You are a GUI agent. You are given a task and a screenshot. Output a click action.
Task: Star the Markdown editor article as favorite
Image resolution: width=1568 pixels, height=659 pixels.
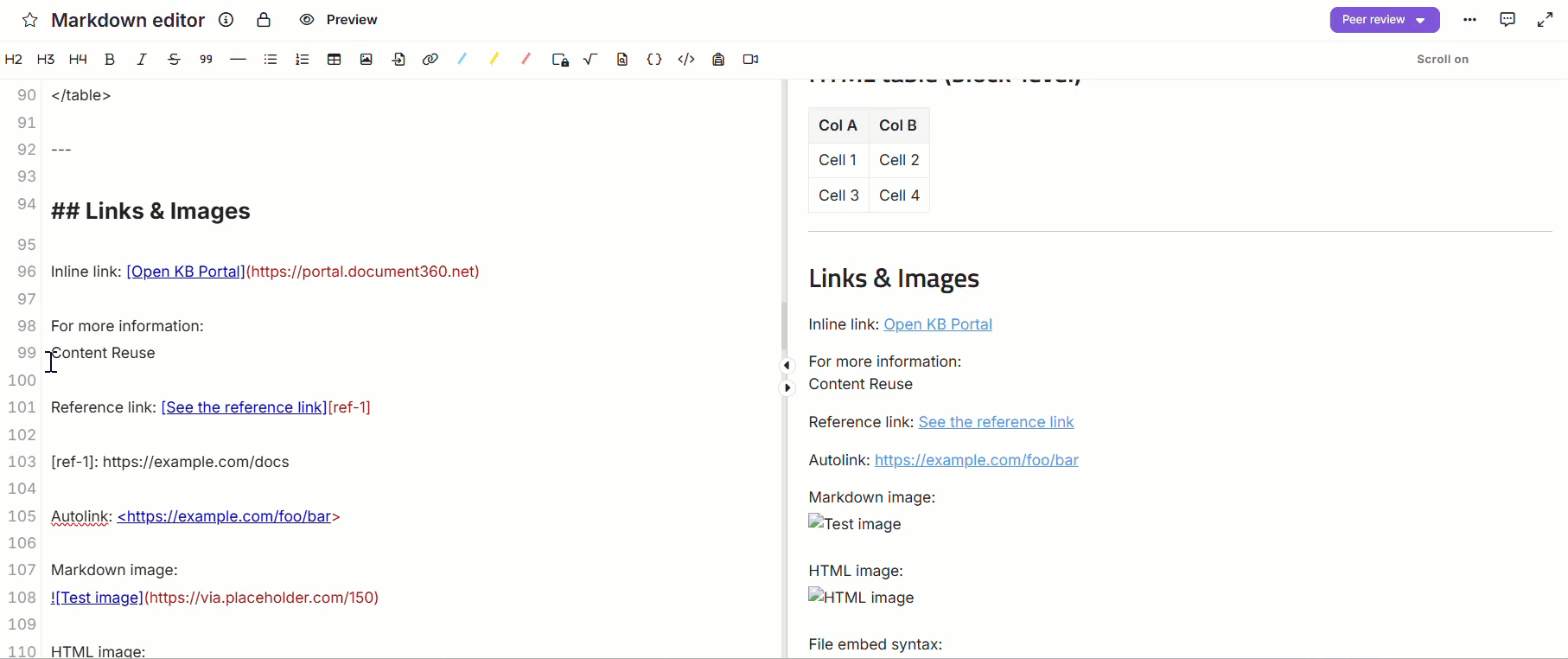30,20
